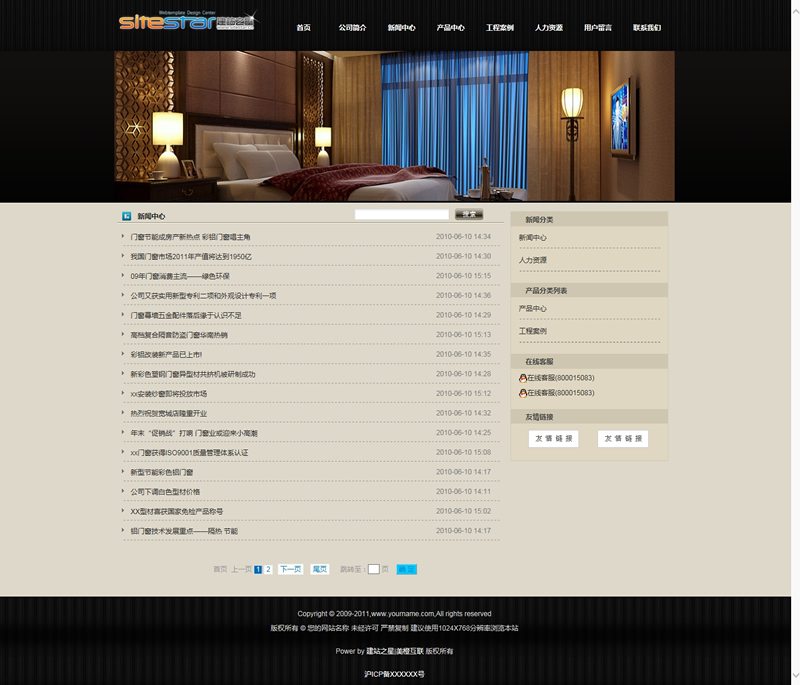Click the second 在线客服 QQ penguin icon
This screenshot has width=800, height=685.
522,393
